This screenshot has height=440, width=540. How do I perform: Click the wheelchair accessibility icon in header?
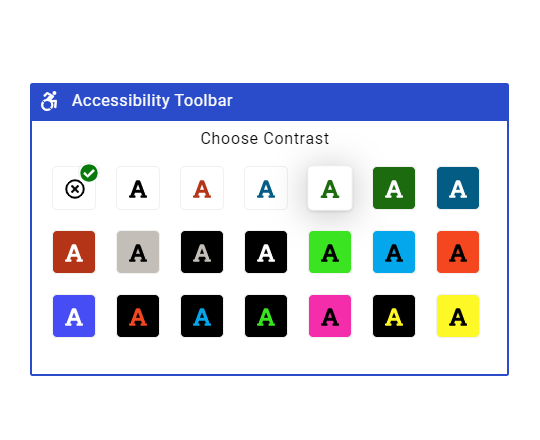click(x=49, y=101)
